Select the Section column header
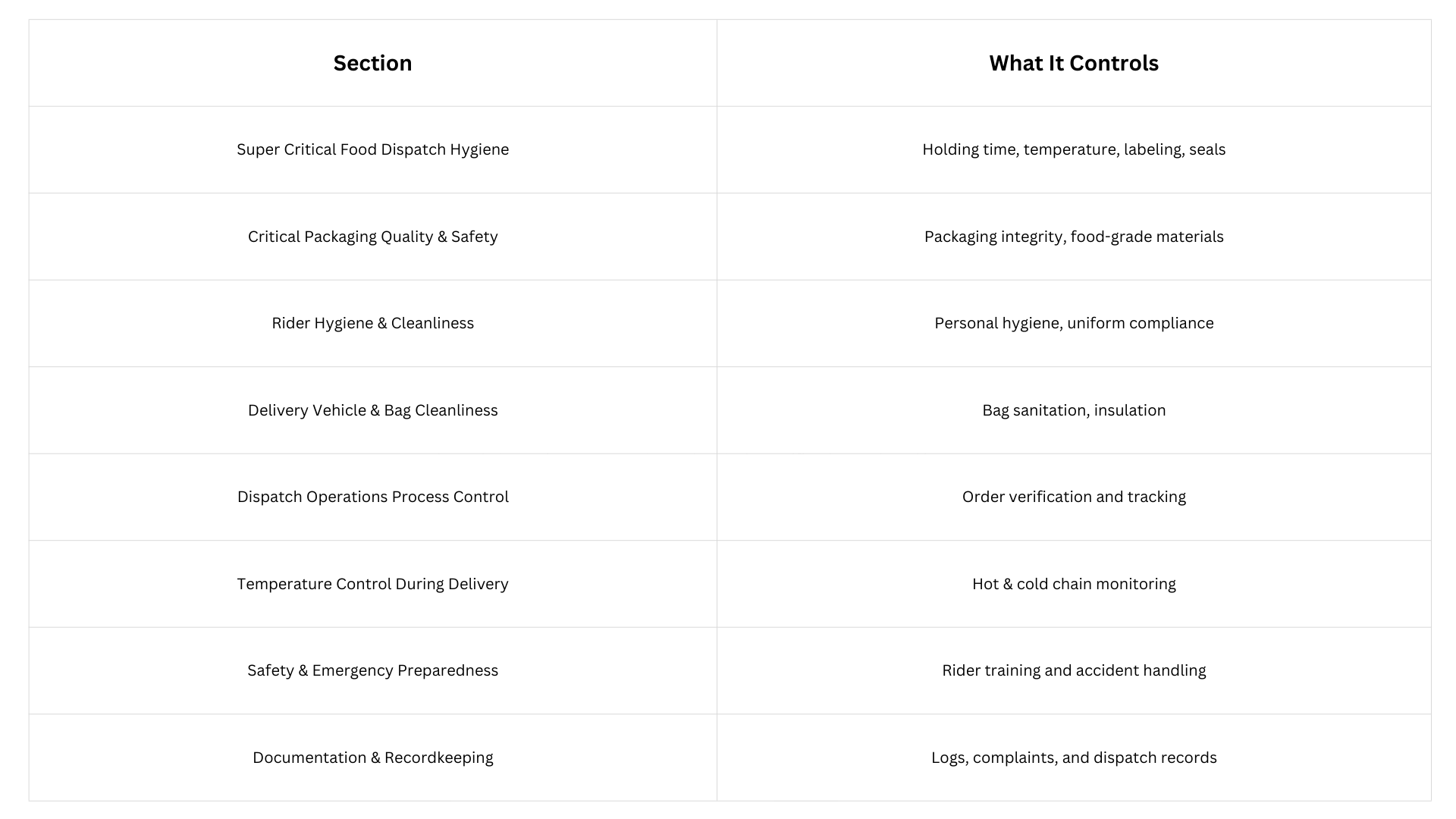The height and width of the screenshot is (819, 1456). (372, 63)
